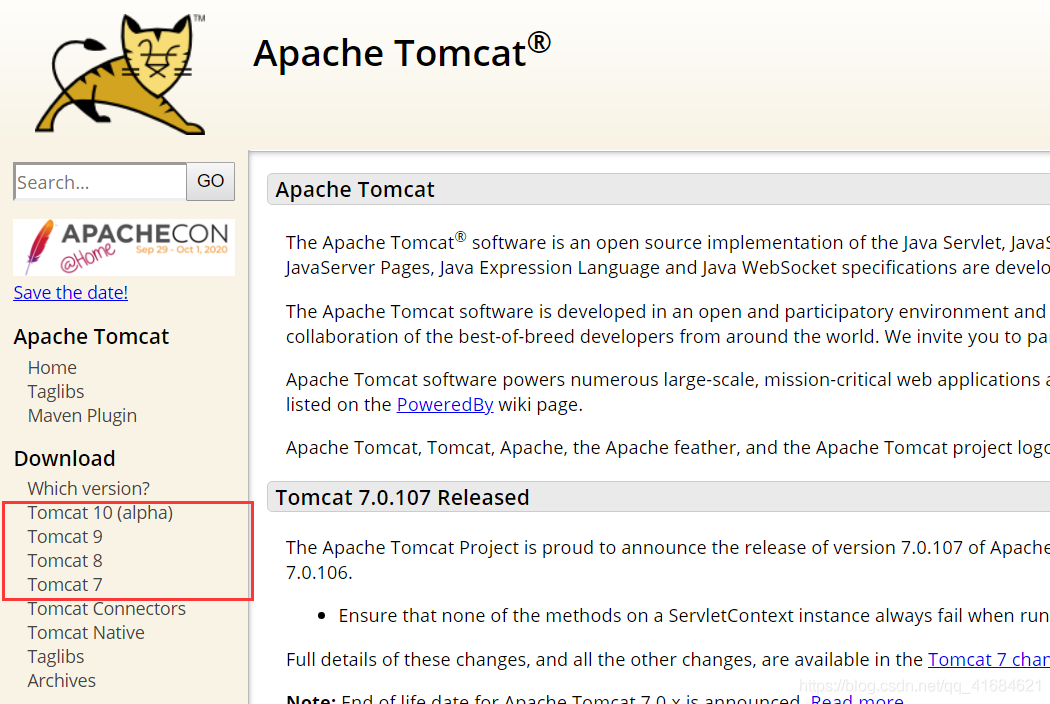Open the Tomcat Connectors download page
This screenshot has width=1050, height=704.
click(x=106, y=608)
